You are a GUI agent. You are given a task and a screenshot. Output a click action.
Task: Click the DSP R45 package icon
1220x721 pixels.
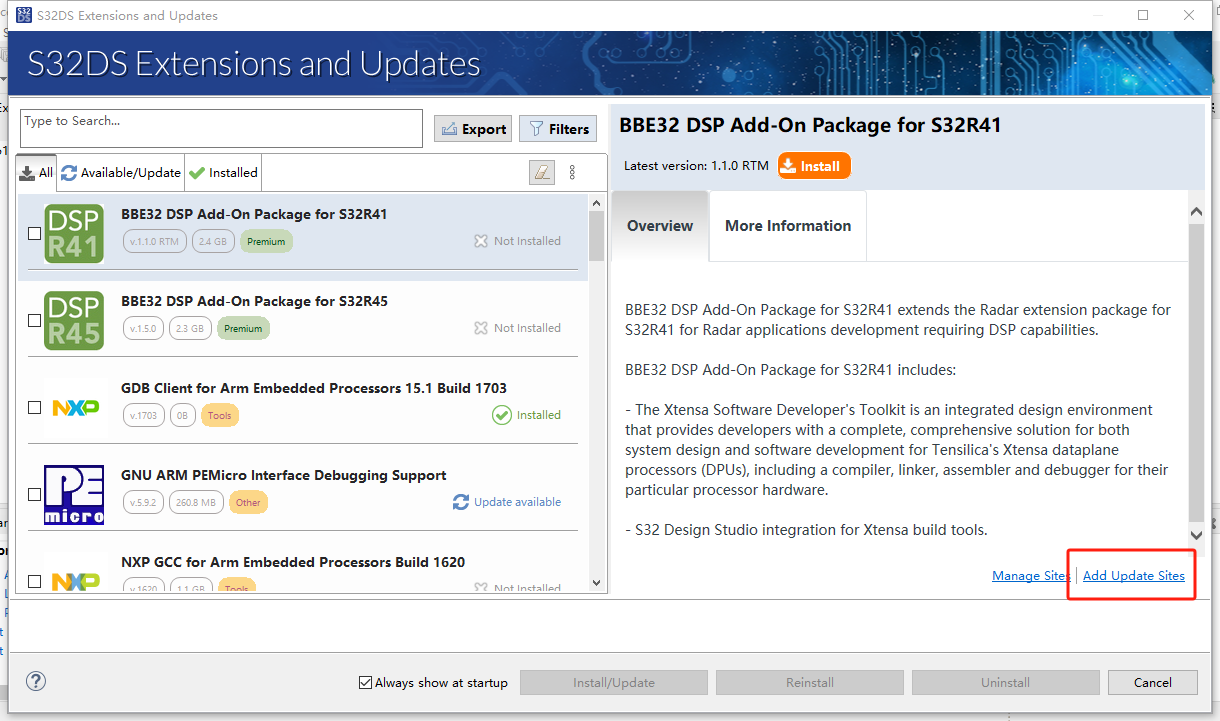point(74,320)
